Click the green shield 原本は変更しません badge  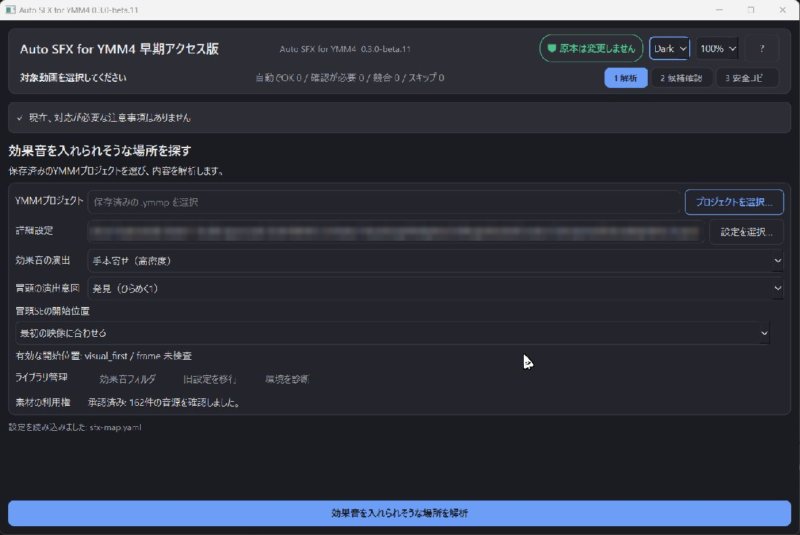[x=591, y=48]
